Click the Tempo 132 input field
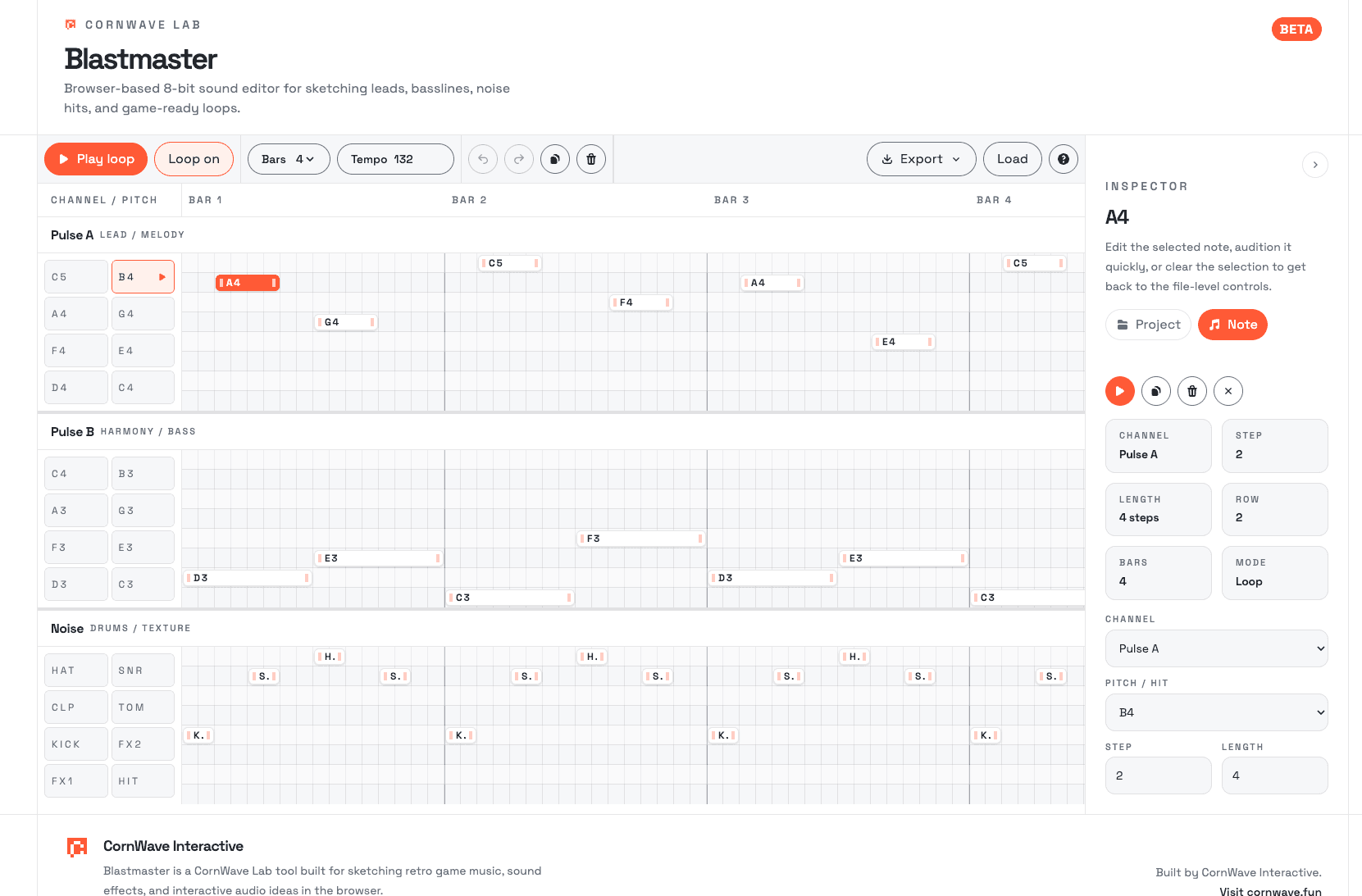Screen dimensions: 1362x896 point(395,159)
